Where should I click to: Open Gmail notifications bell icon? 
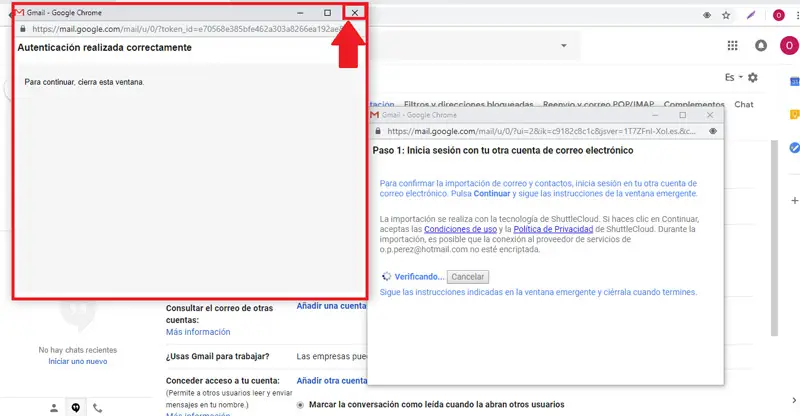click(761, 45)
